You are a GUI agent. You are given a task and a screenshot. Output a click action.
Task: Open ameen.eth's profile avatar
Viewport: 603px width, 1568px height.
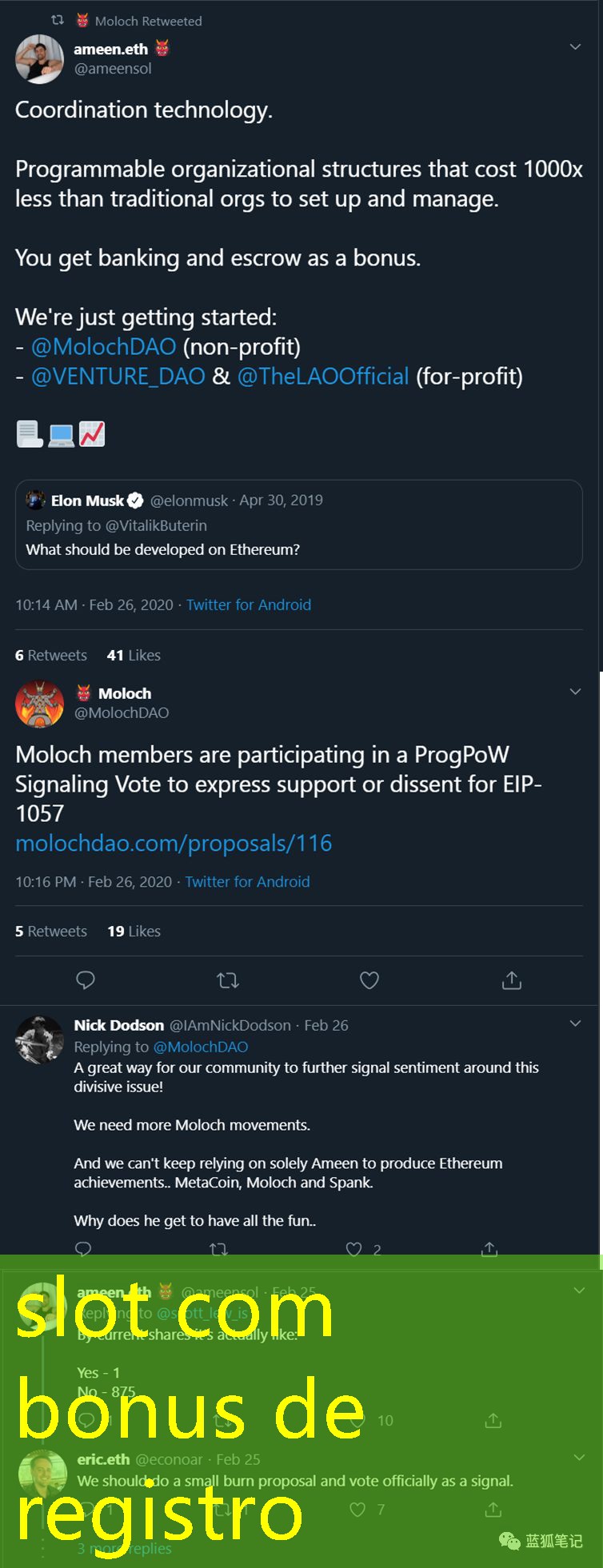click(39, 59)
